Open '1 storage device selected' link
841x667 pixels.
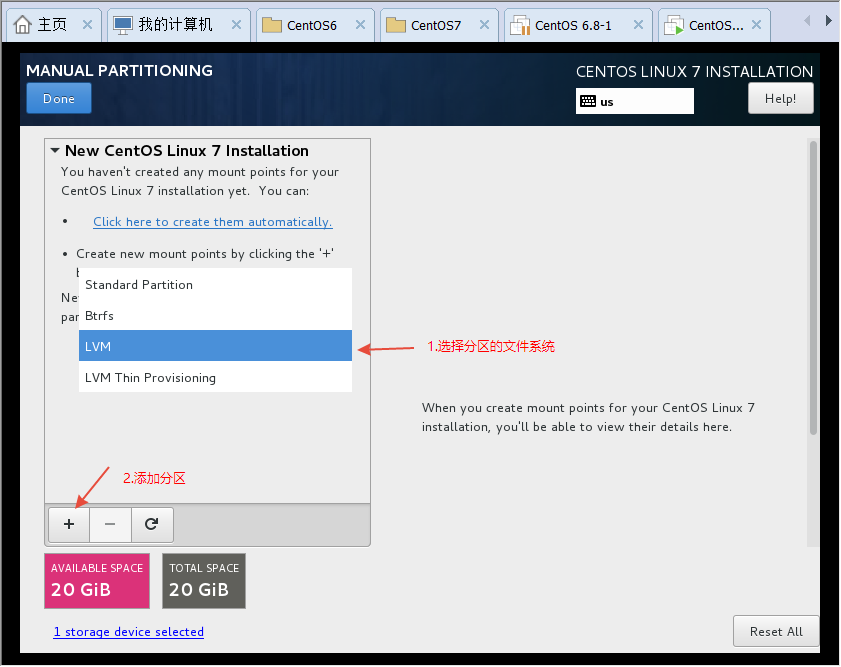[129, 632]
